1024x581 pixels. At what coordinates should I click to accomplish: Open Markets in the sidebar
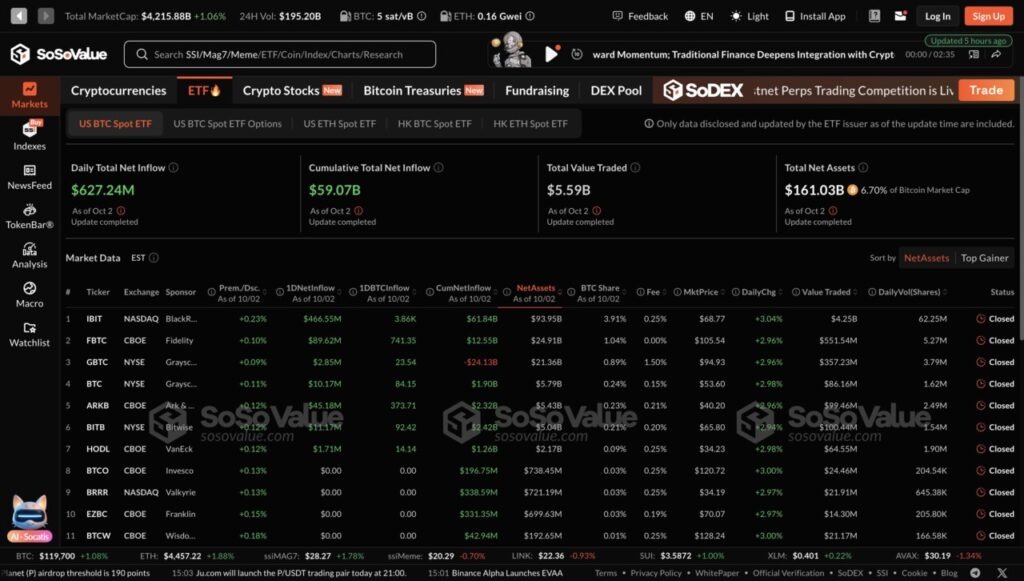[29, 95]
